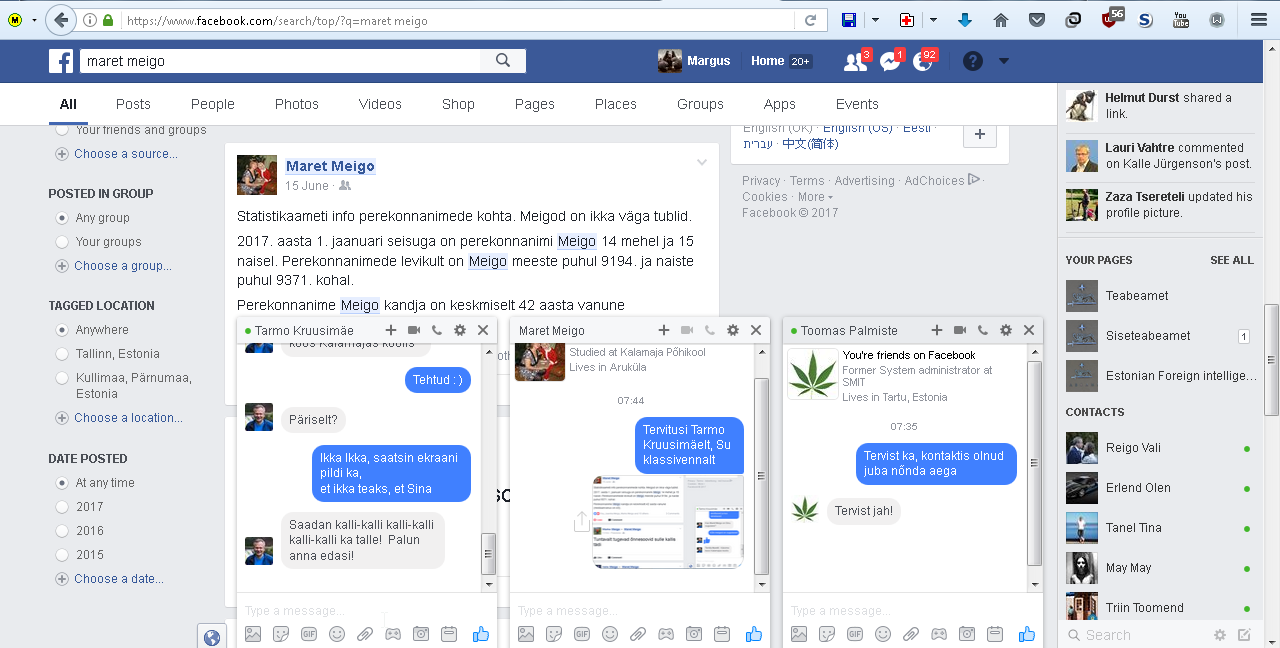Expand 'Choose a group...' option
This screenshot has height=648, width=1280.
[113, 266]
